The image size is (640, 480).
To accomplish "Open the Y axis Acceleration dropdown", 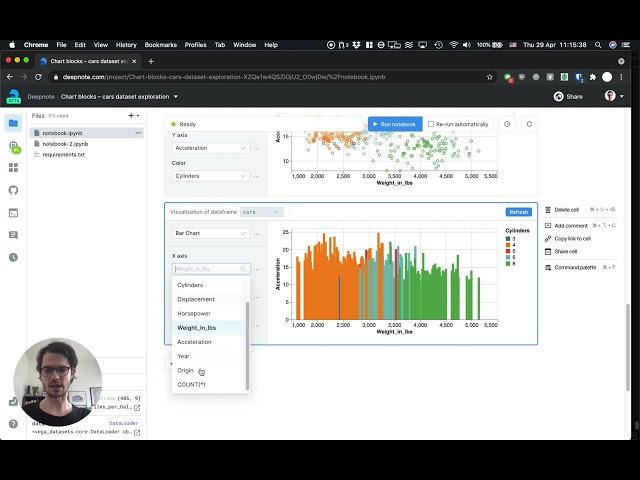I will click(x=211, y=148).
